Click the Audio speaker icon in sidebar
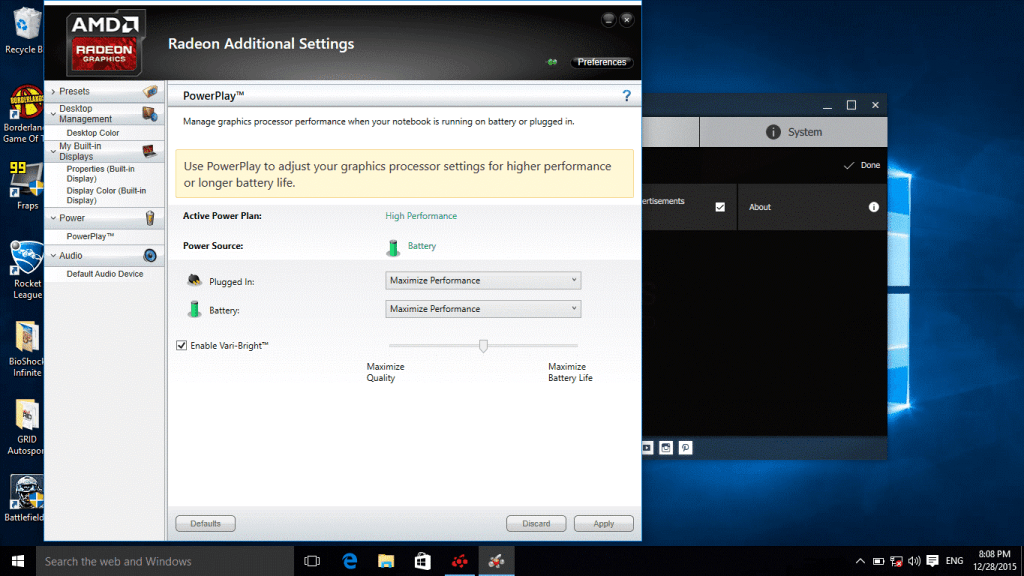The height and width of the screenshot is (576, 1024). pyautogui.click(x=150, y=255)
